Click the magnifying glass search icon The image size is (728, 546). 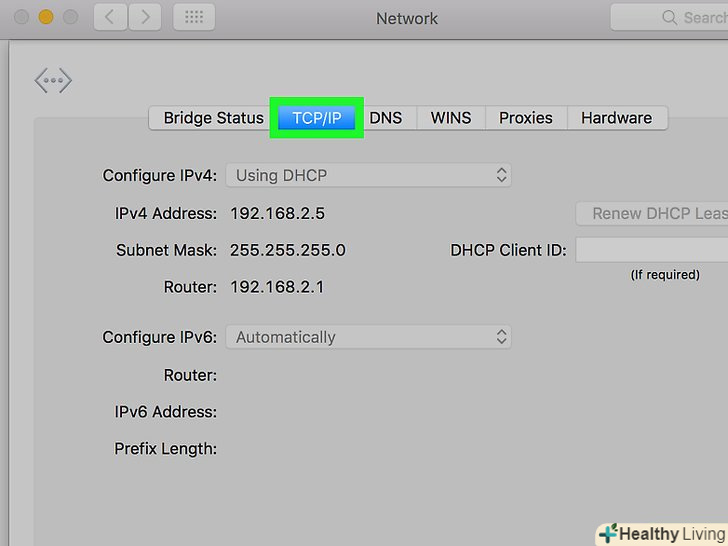point(670,18)
